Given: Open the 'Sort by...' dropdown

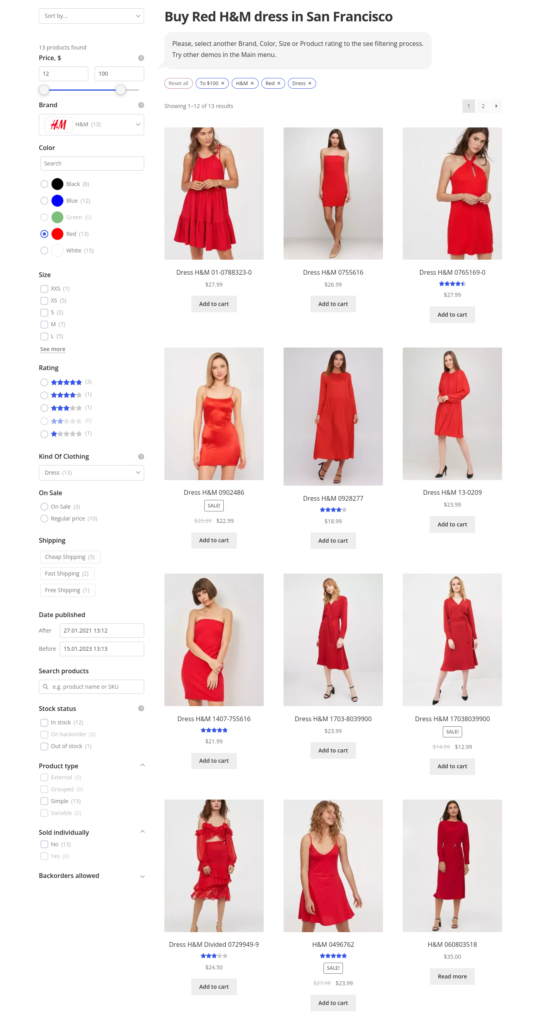Looking at the screenshot, I should 91,16.
